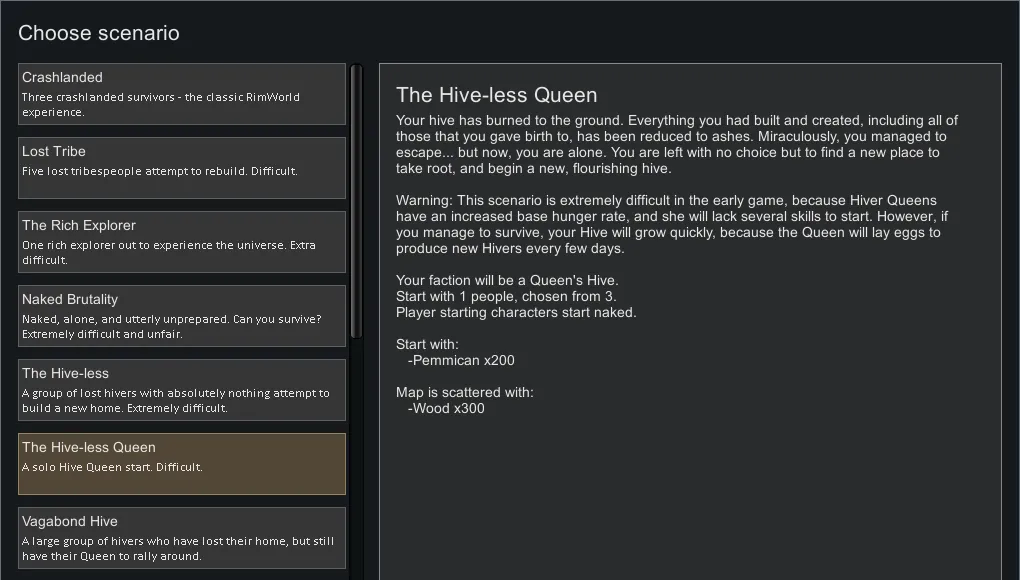Click the "Choose scenario" page title
Viewport: 1020px width, 580px height.
point(99,33)
